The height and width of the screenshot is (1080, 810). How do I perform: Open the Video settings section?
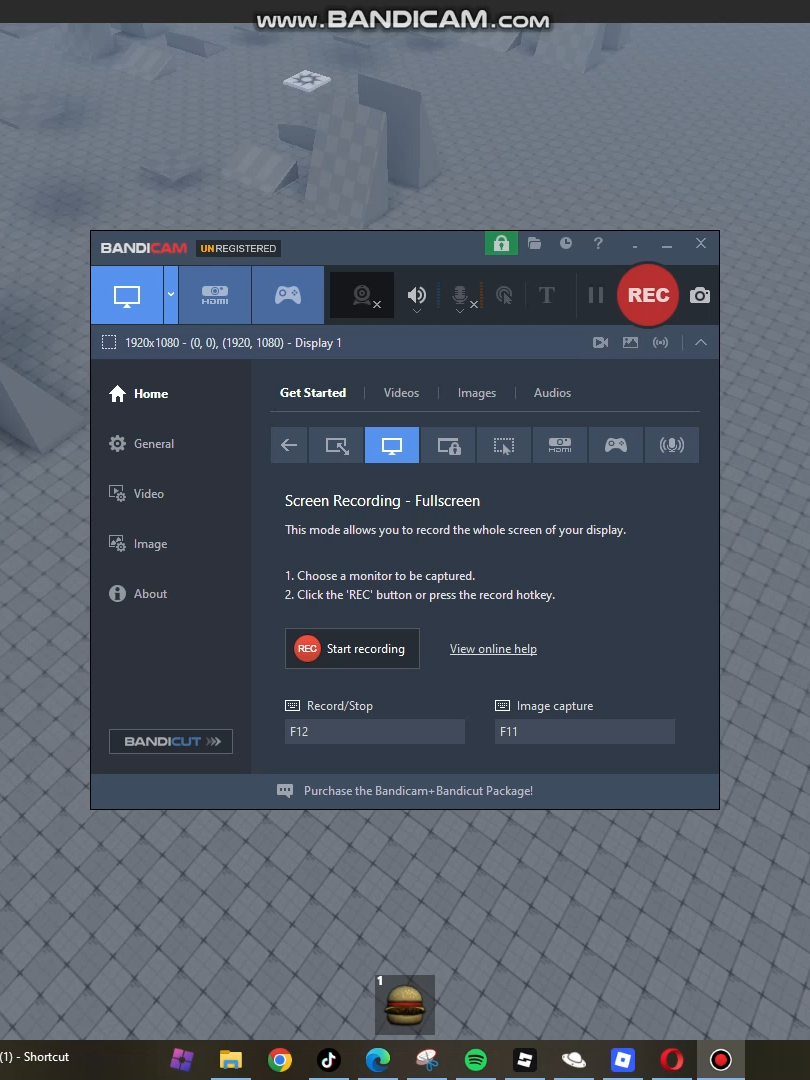[136, 494]
